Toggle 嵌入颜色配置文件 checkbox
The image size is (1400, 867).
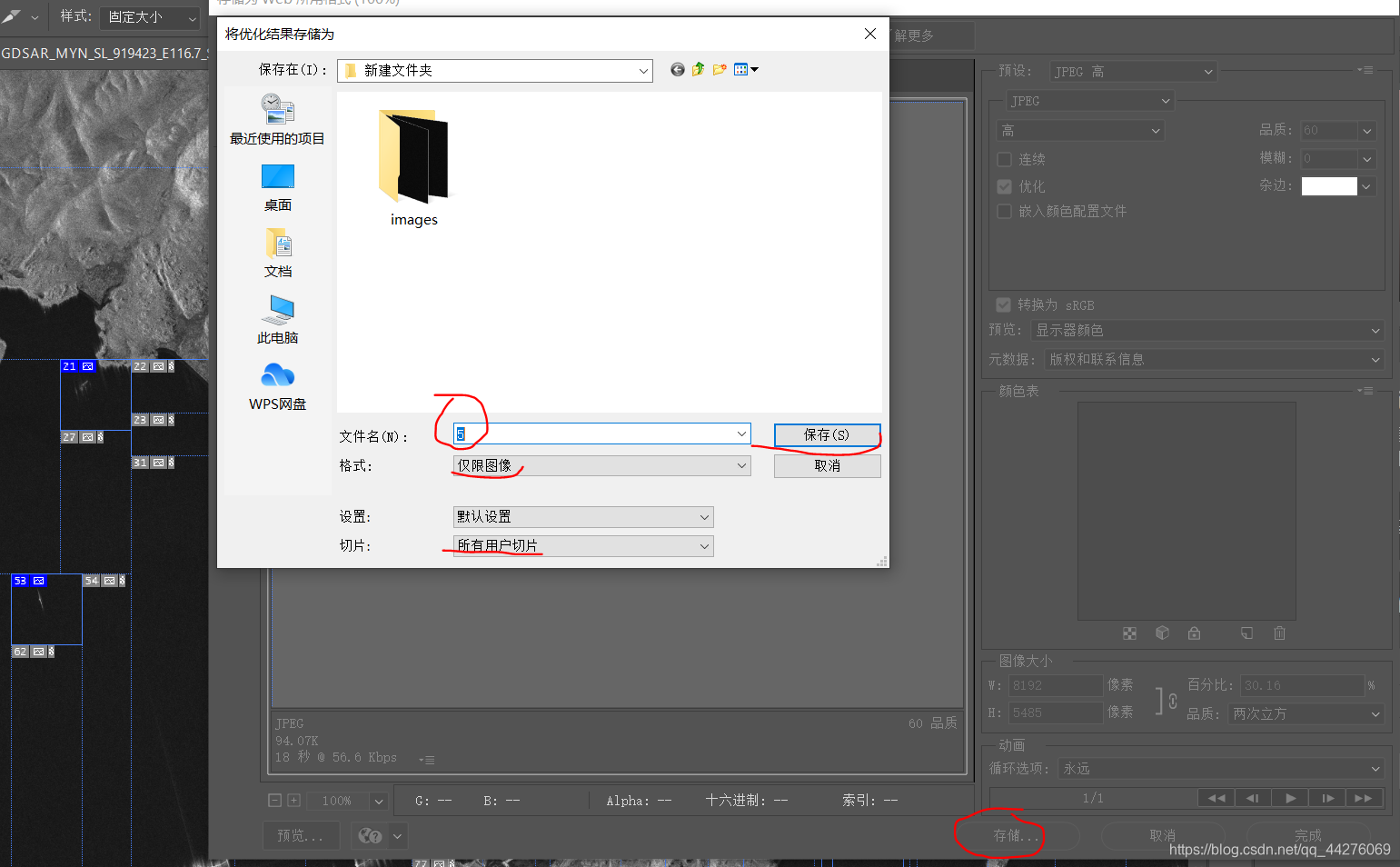(1004, 211)
